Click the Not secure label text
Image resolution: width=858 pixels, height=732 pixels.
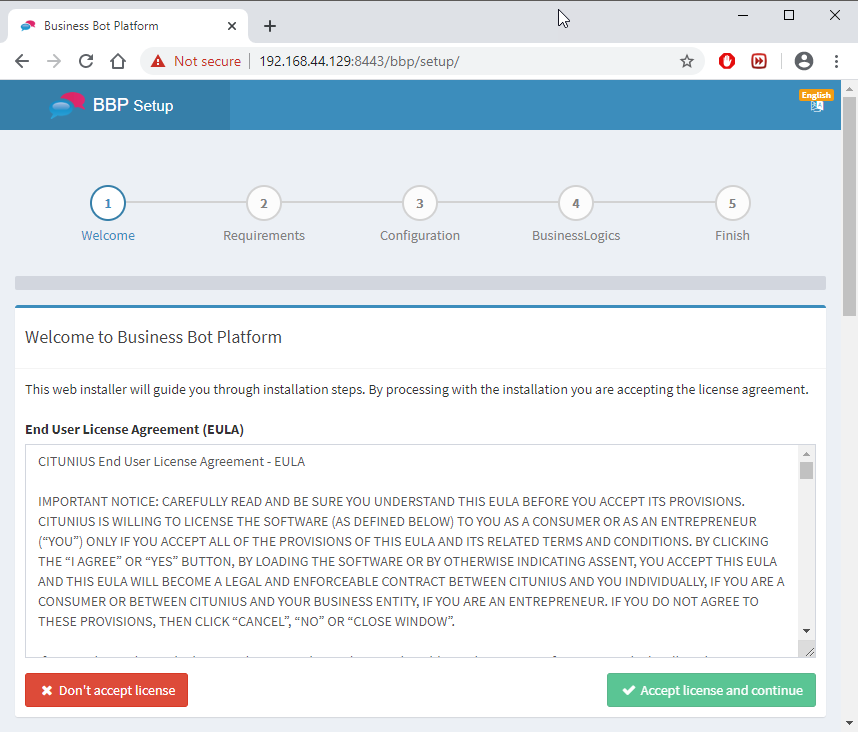207,61
